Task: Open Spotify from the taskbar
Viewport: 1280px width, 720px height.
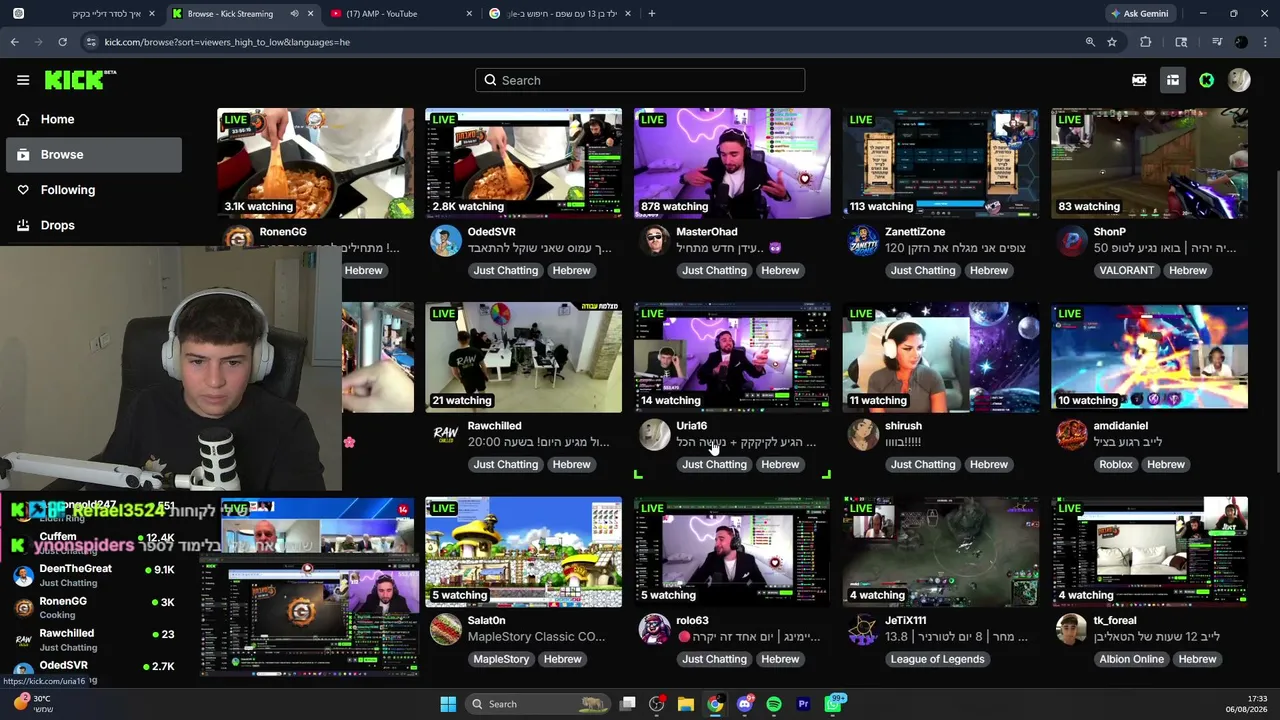Action: (774, 704)
